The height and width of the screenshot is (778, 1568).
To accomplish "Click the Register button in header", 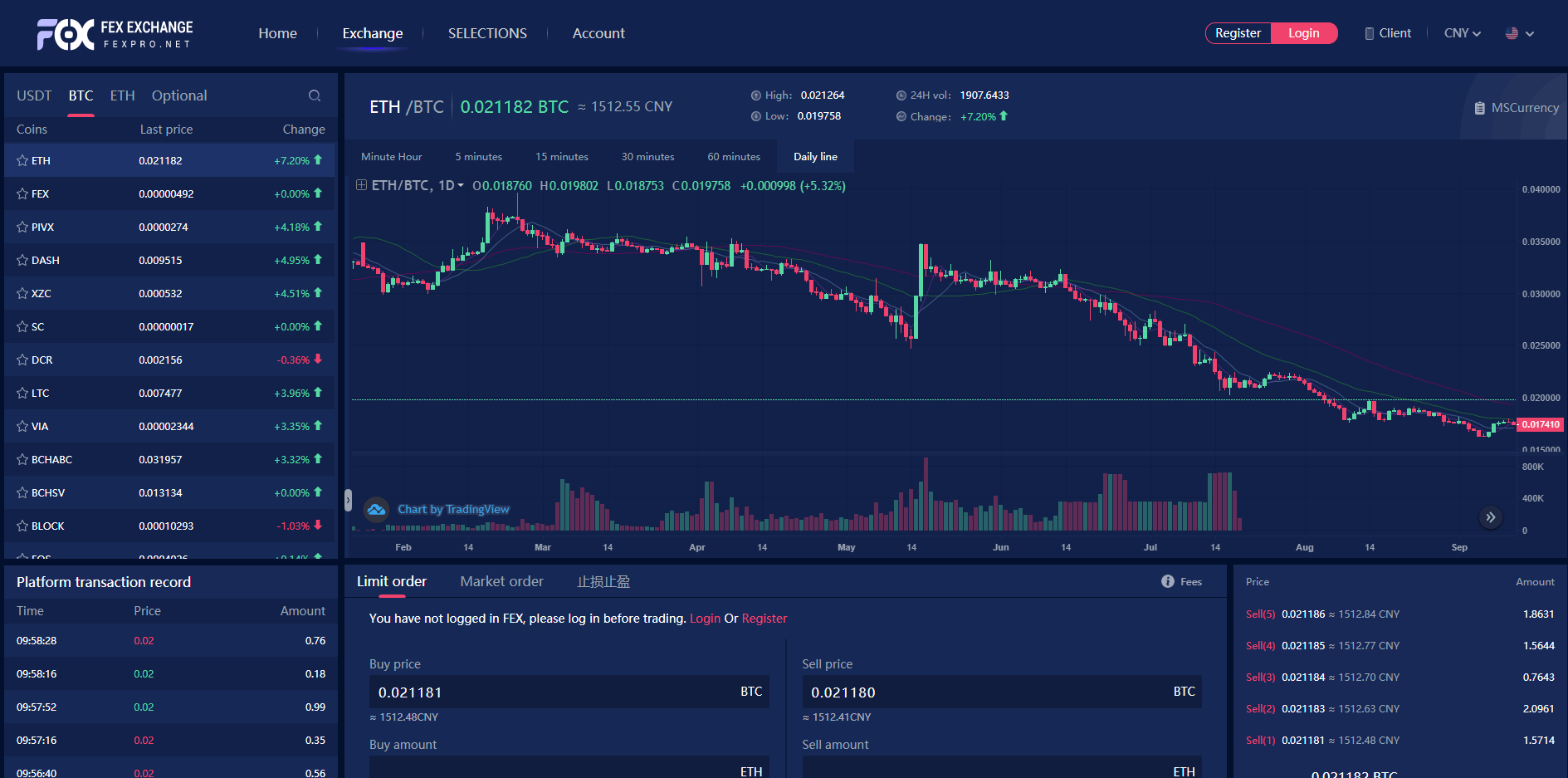I will click(1238, 33).
